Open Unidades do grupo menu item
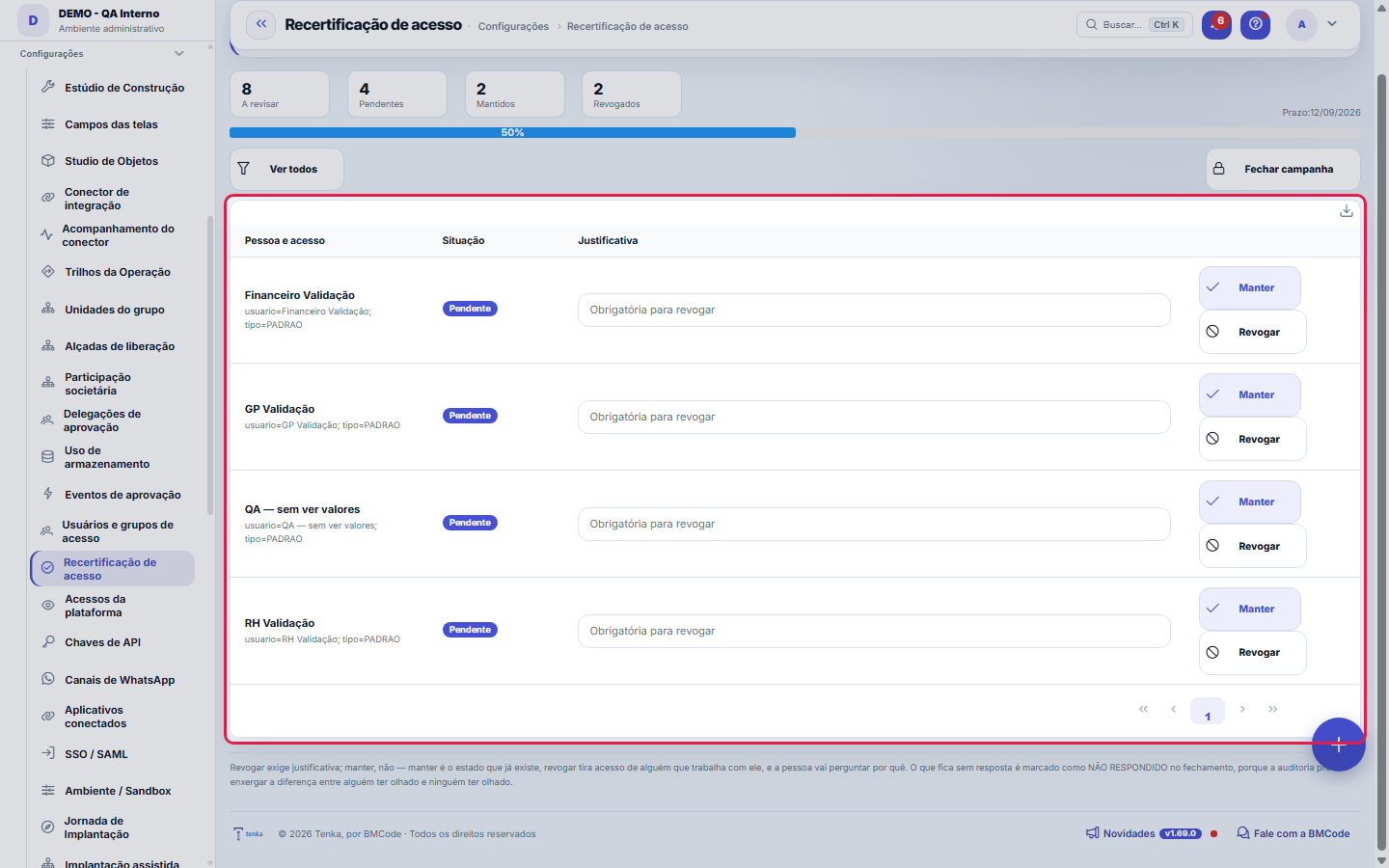The width and height of the screenshot is (1389, 868). 112,310
